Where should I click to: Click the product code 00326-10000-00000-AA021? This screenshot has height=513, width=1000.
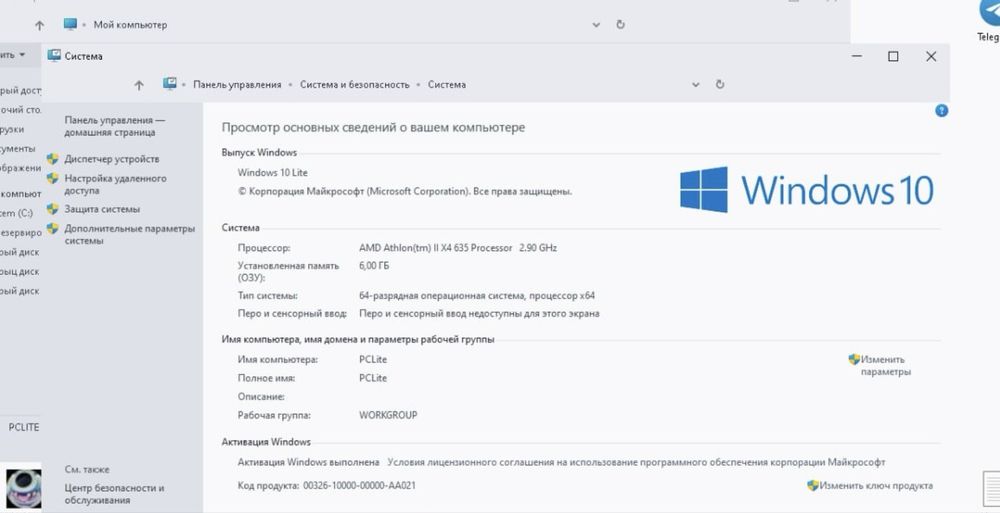point(359,485)
